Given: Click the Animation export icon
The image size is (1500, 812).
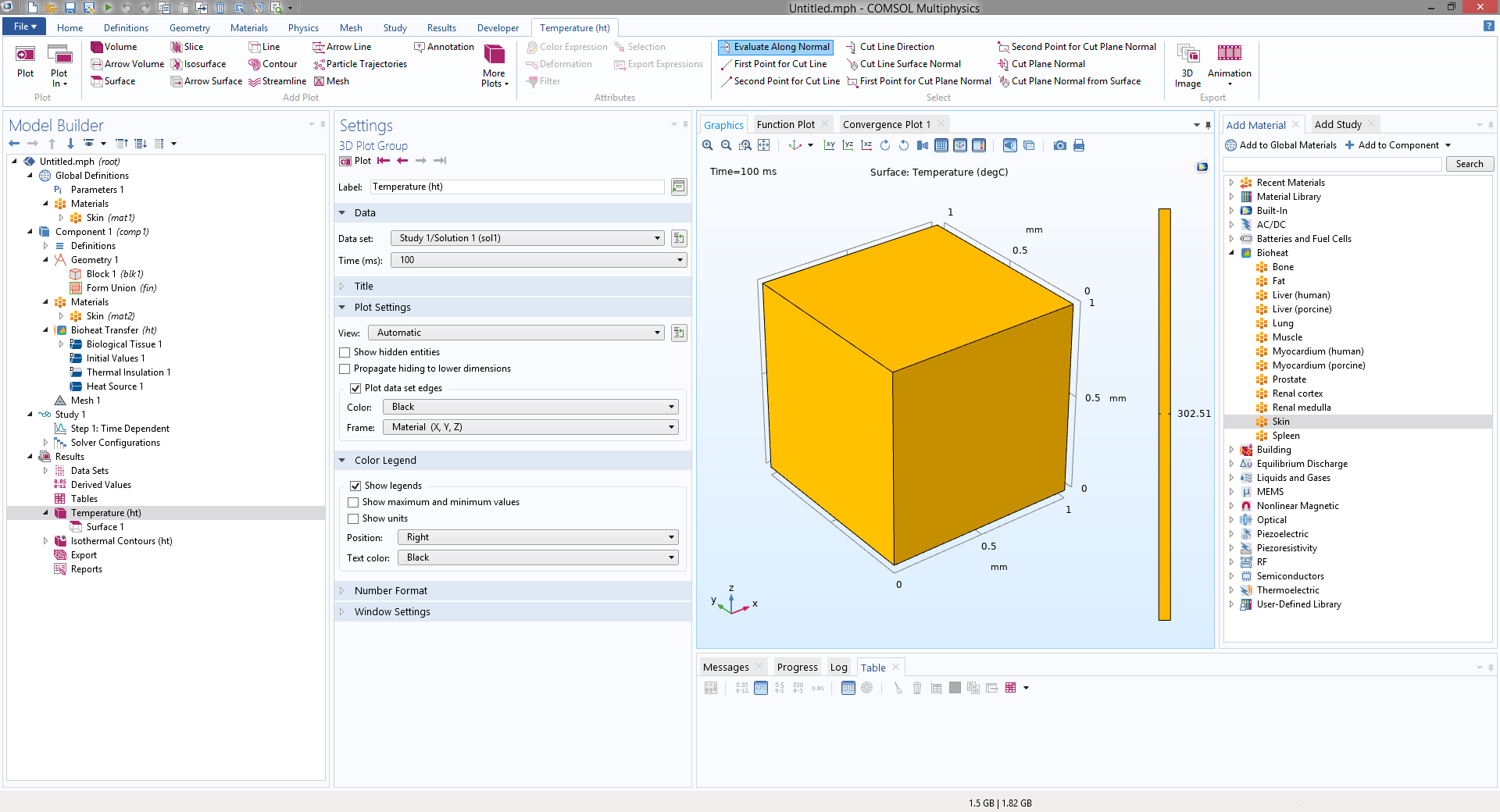Looking at the screenshot, I should coord(1229,54).
